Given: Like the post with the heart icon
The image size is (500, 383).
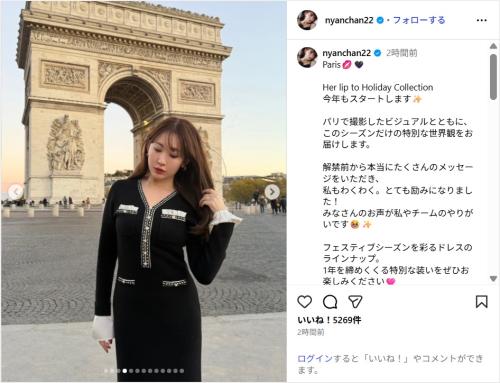Looking at the screenshot, I should point(304,302).
